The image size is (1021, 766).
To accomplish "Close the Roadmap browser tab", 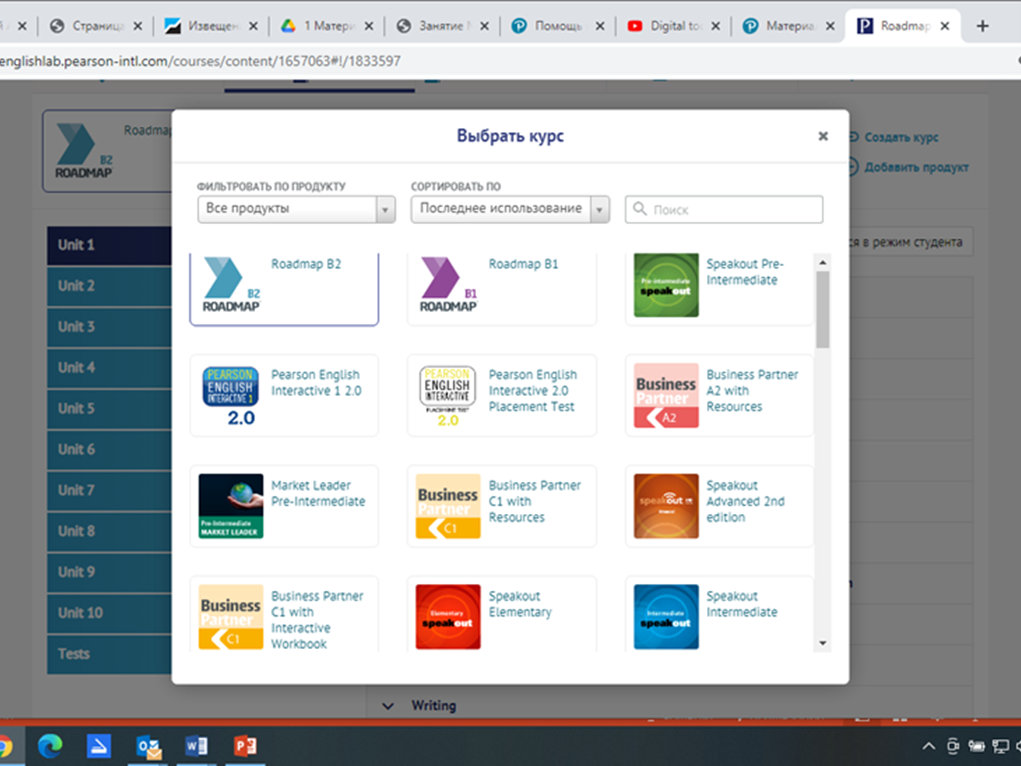I will coord(945,26).
